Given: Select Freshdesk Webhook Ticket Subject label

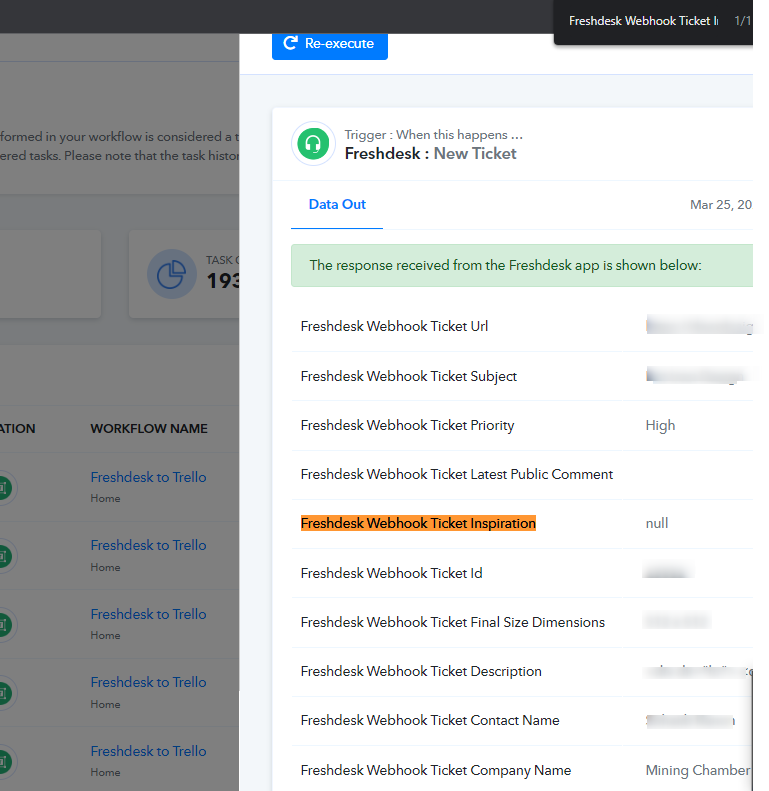Looking at the screenshot, I should pyautogui.click(x=409, y=376).
